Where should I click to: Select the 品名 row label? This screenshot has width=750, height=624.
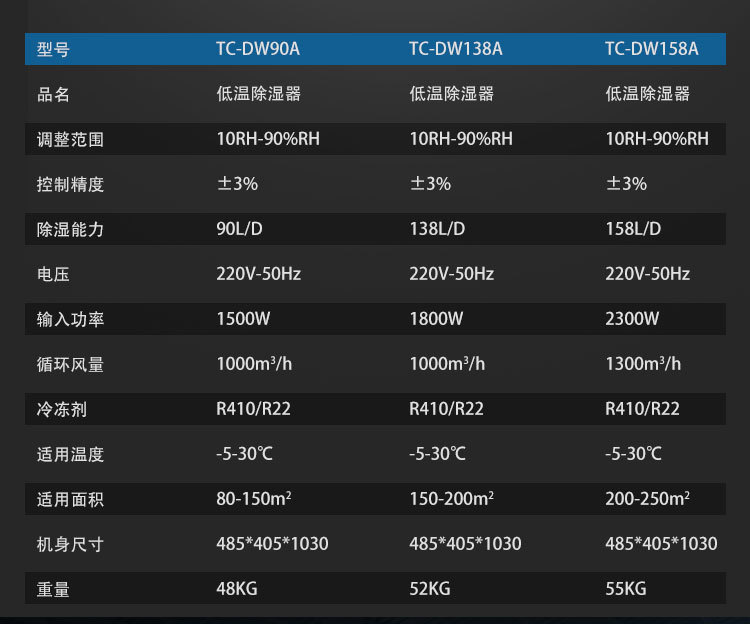tap(53, 94)
